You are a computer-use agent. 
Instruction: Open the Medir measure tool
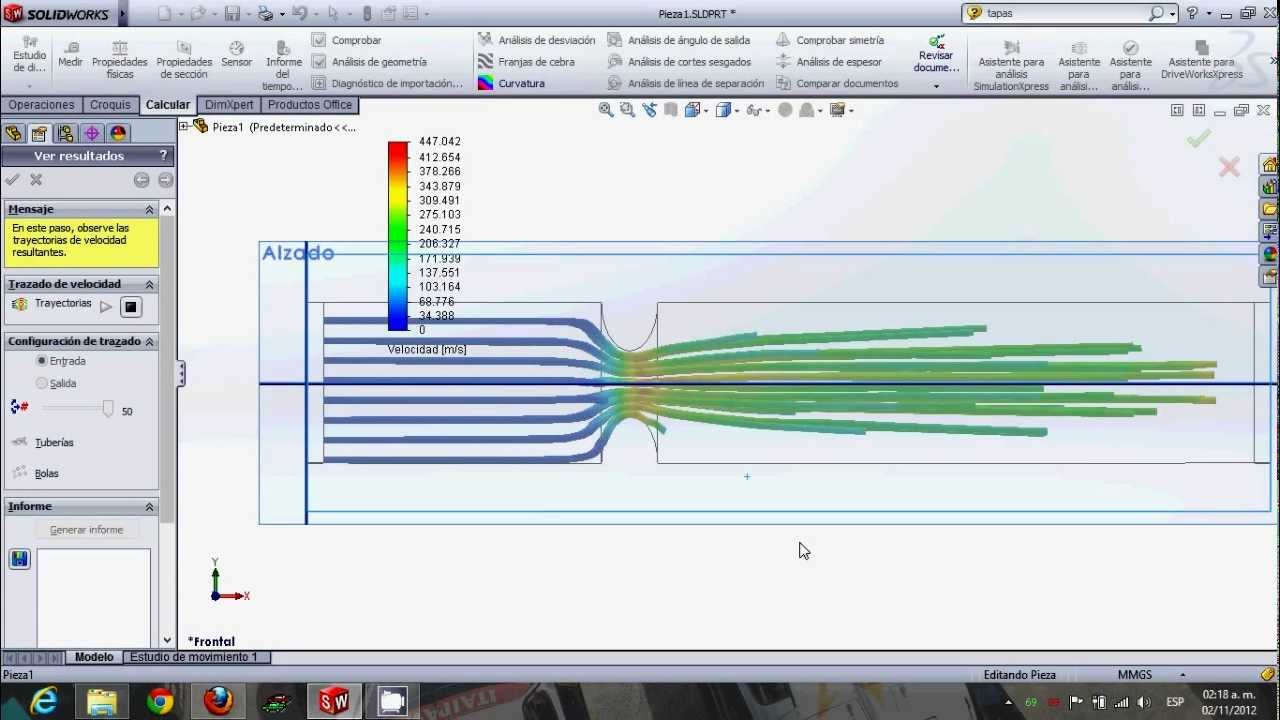pos(70,54)
